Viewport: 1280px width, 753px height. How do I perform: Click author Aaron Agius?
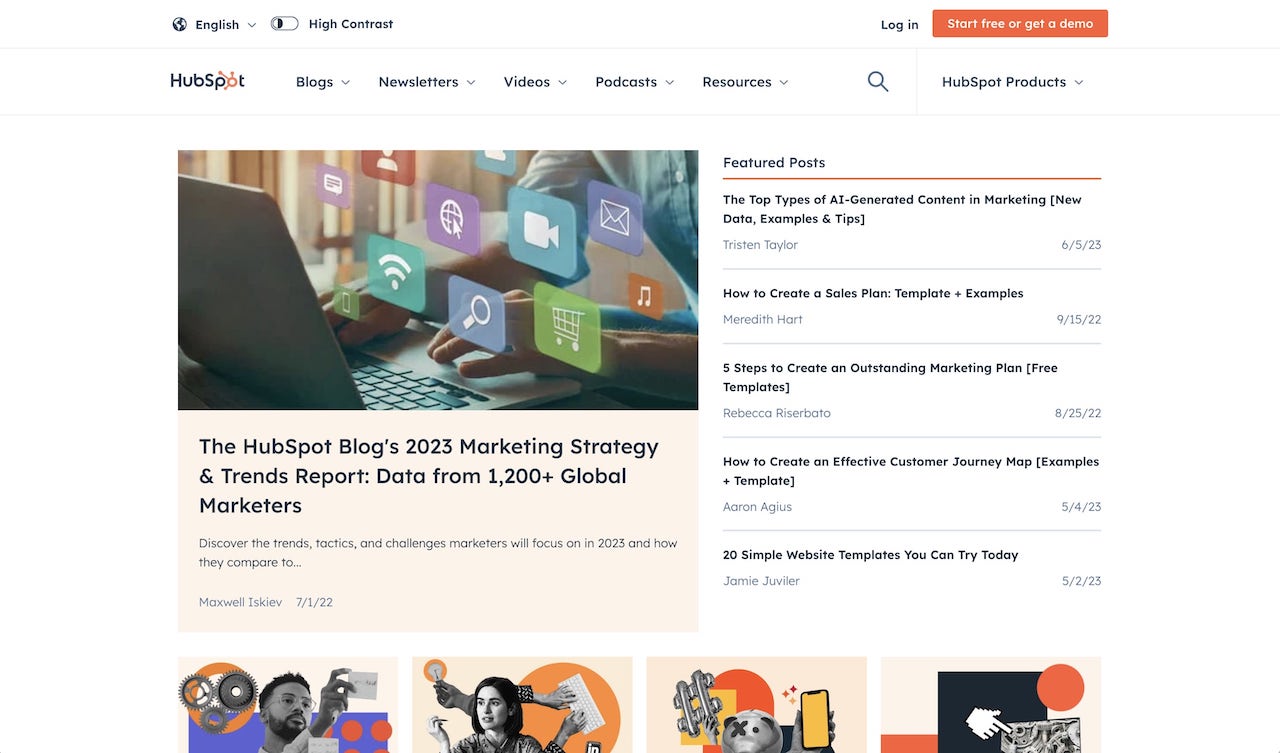point(757,507)
